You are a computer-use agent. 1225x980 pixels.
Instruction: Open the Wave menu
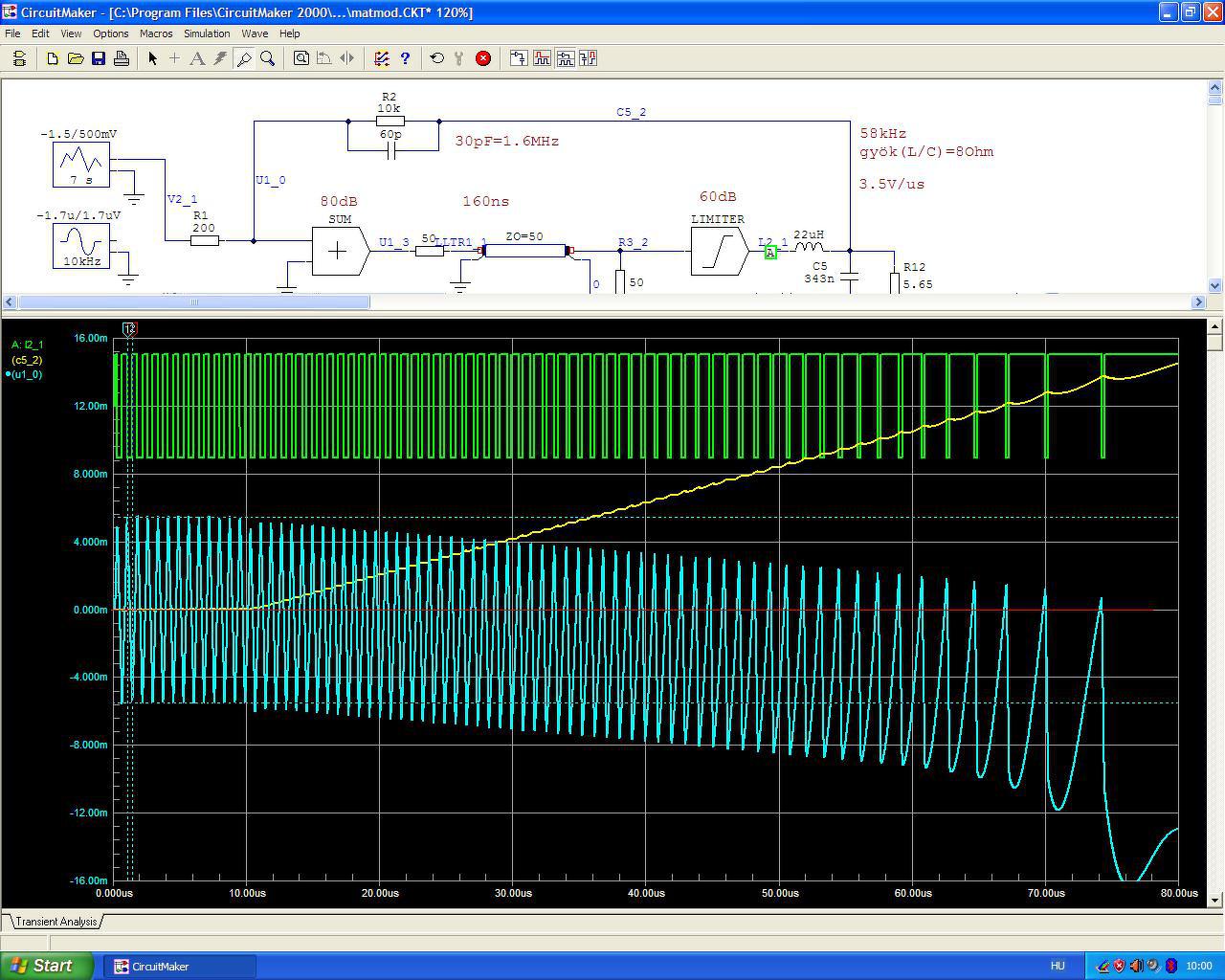tap(255, 33)
